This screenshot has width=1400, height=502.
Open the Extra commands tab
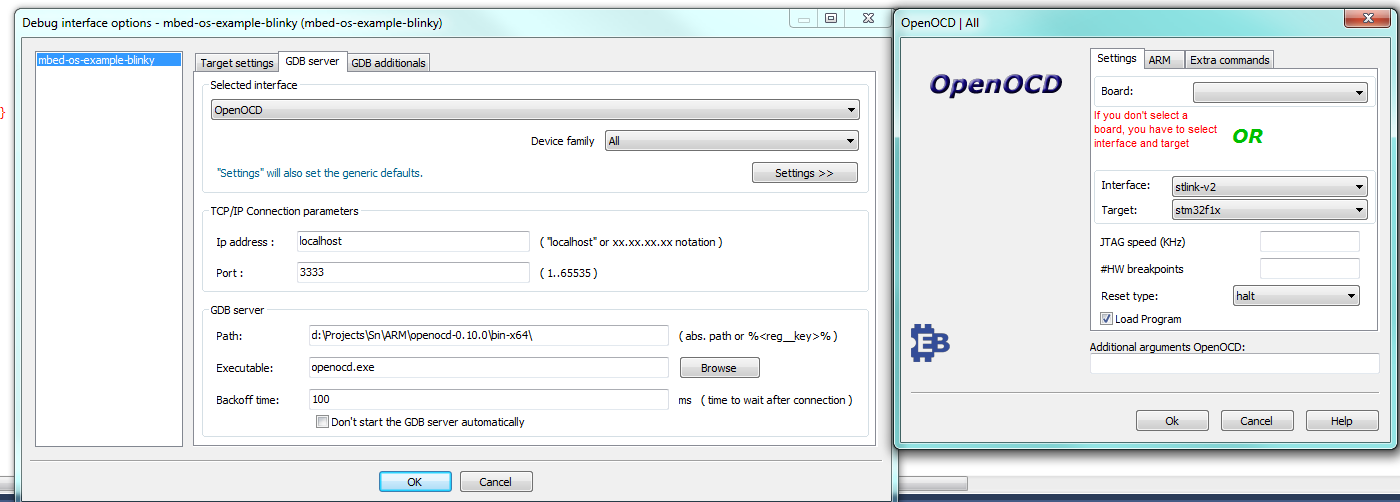tap(1230, 60)
